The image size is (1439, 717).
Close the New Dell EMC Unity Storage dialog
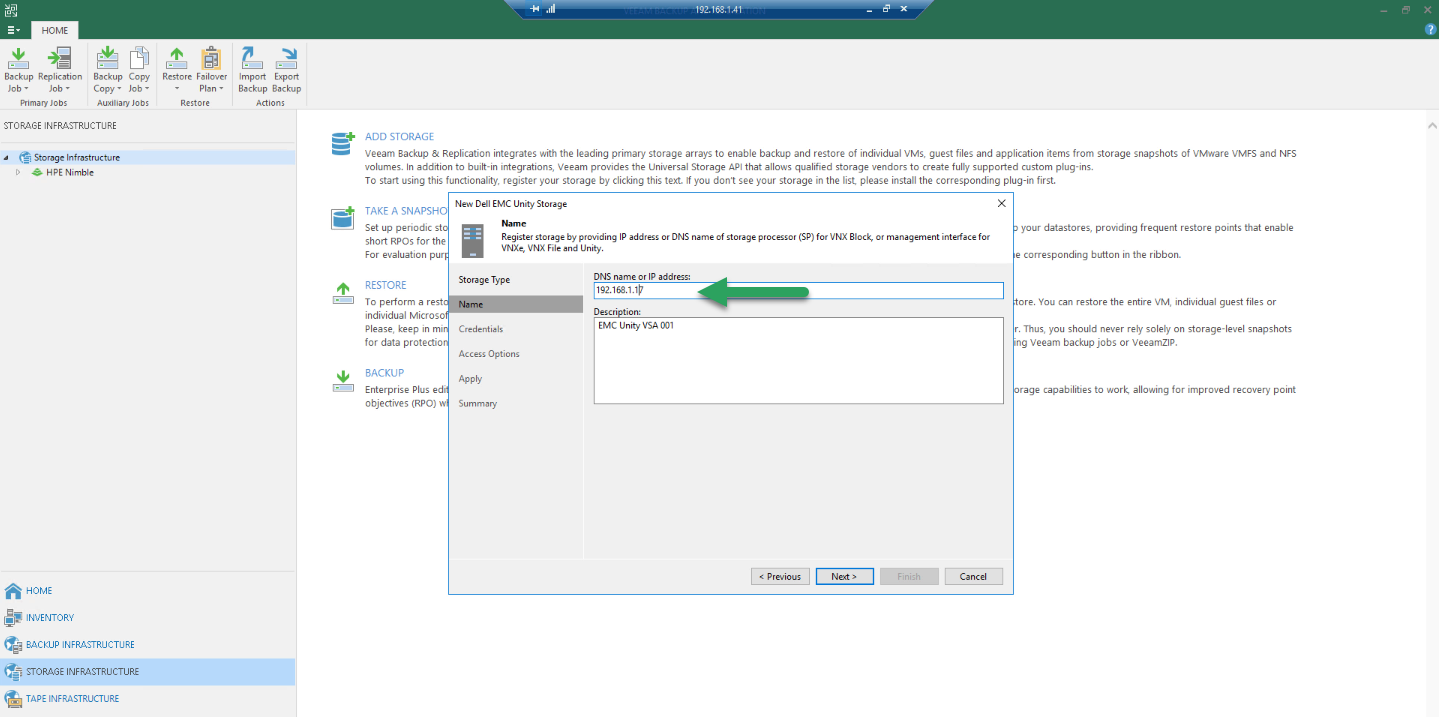pyautogui.click(x=1002, y=203)
